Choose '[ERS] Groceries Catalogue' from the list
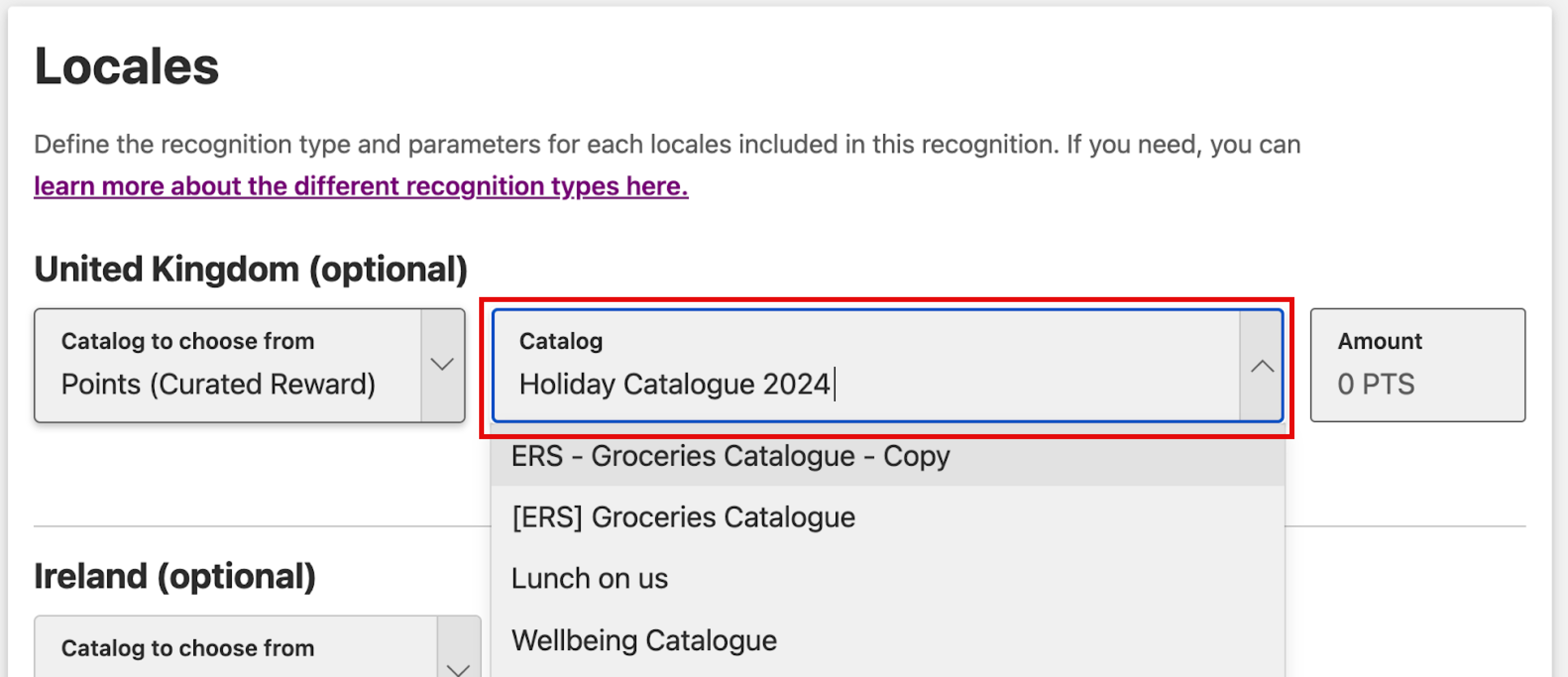Screen dimensions: 1568x677 (683, 517)
